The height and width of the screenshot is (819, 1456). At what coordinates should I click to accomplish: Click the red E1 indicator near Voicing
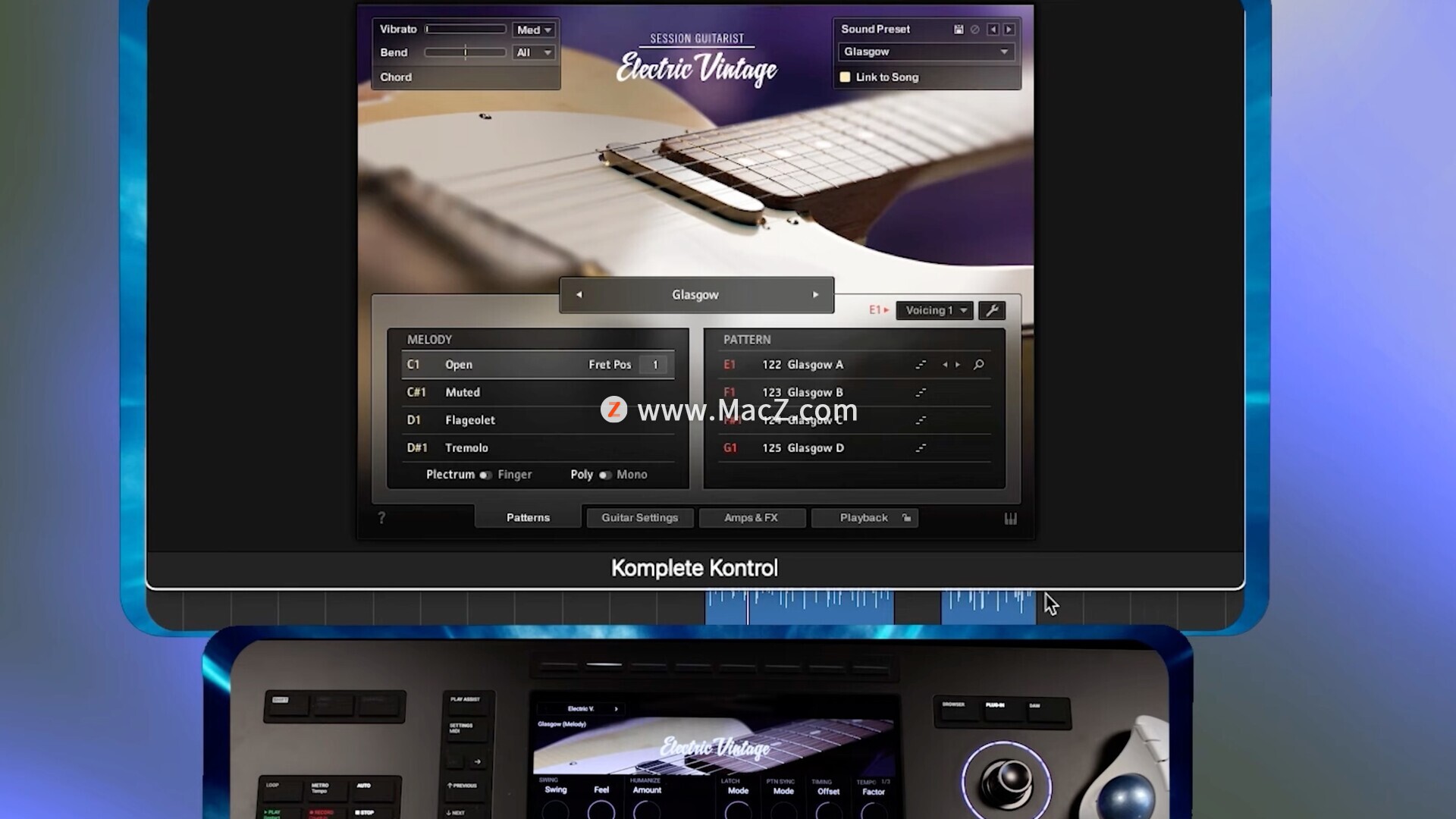coord(878,310)
